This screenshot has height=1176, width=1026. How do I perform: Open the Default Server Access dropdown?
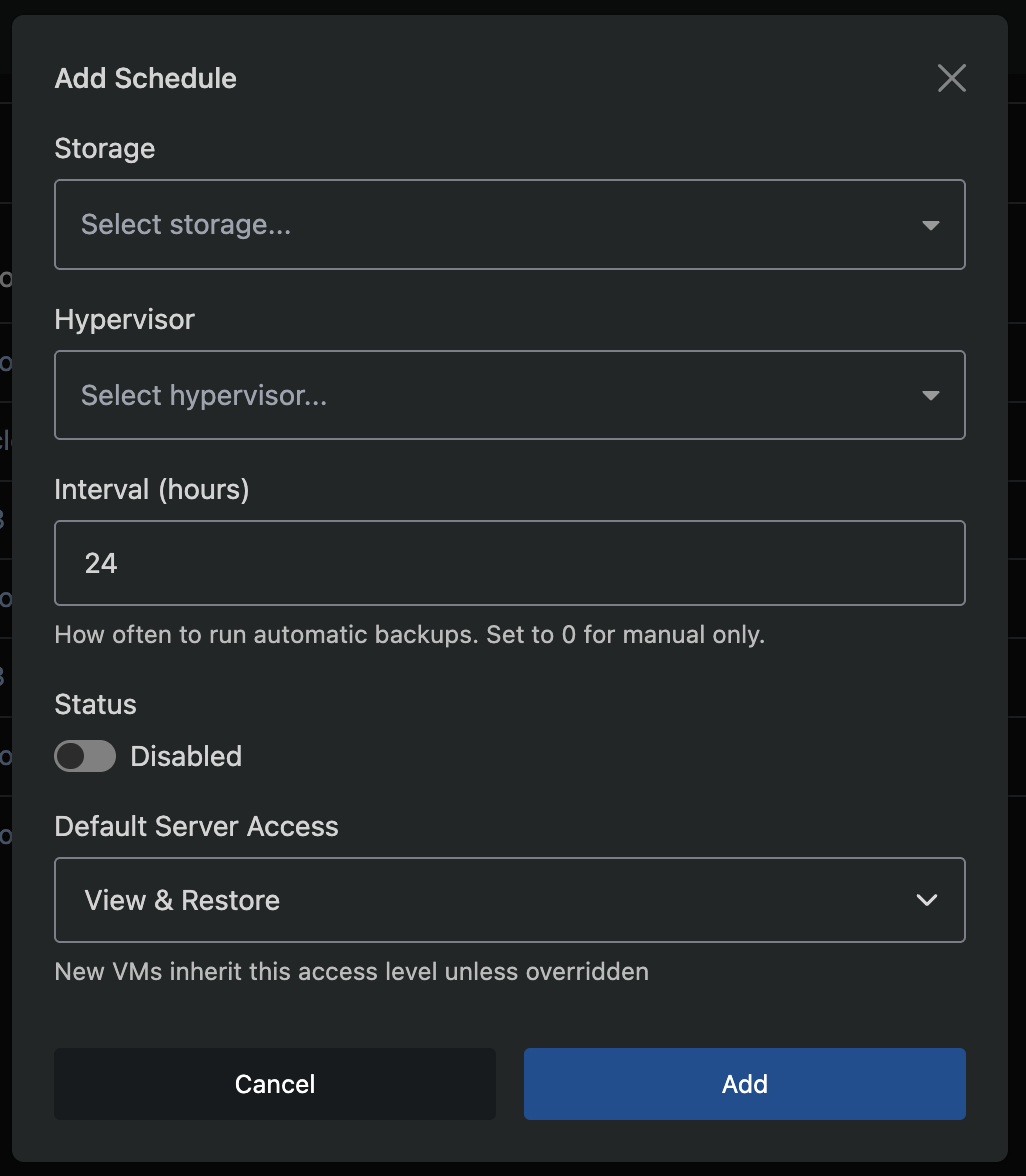pos(510,900)
